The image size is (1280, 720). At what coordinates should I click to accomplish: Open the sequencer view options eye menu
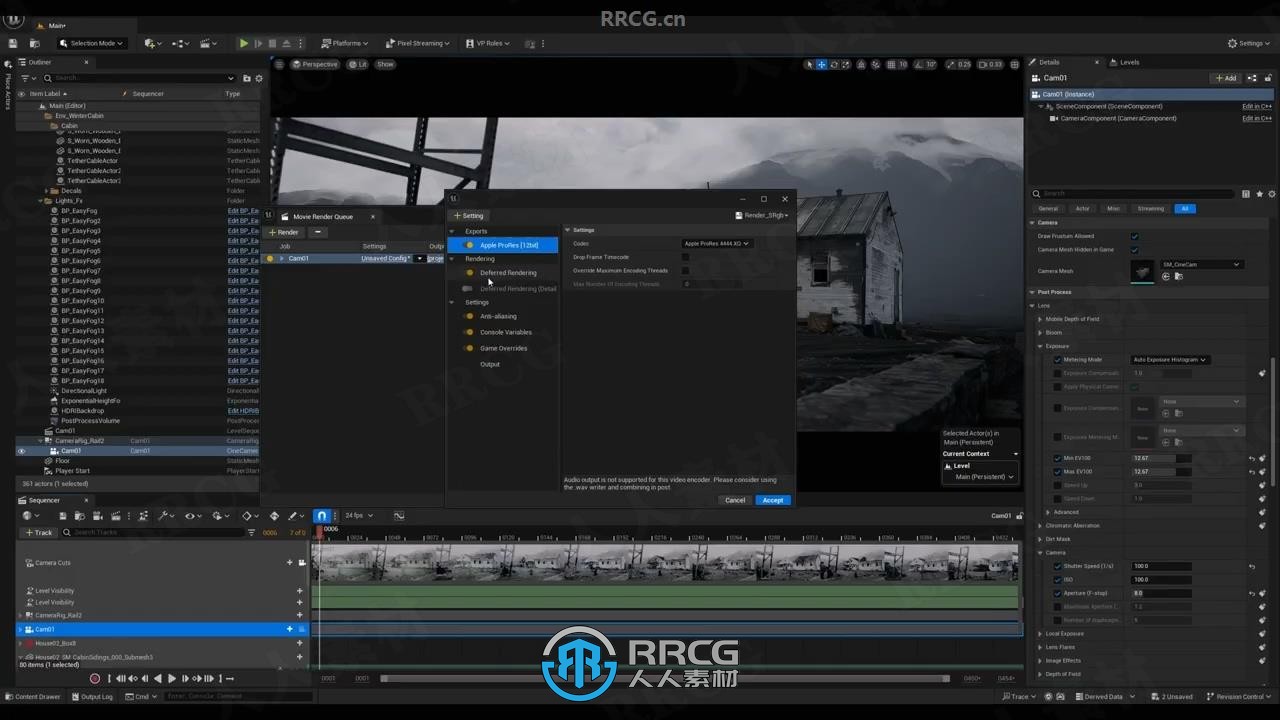click(191, 516)
